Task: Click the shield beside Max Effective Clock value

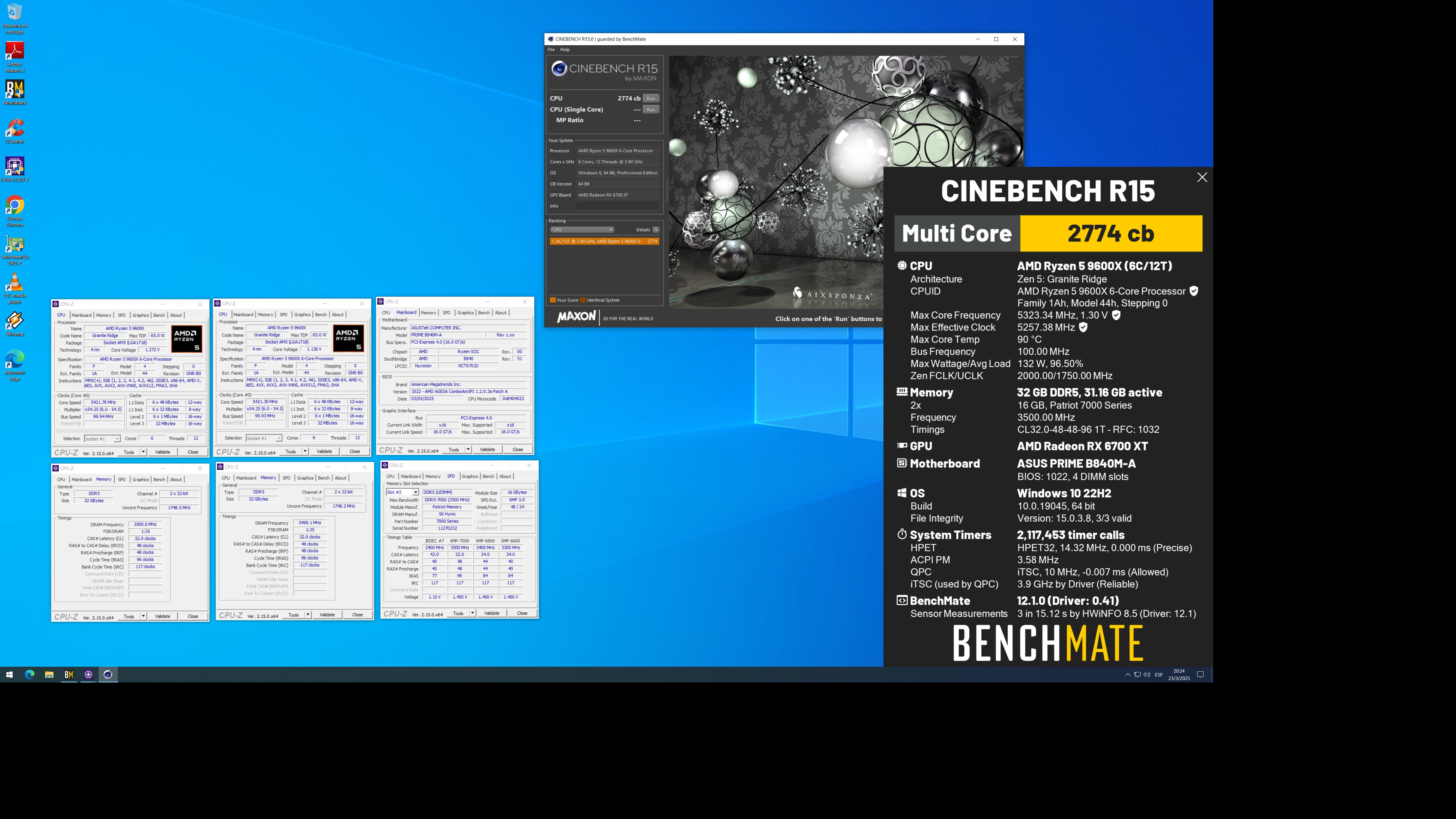Action: [1083, 327]
